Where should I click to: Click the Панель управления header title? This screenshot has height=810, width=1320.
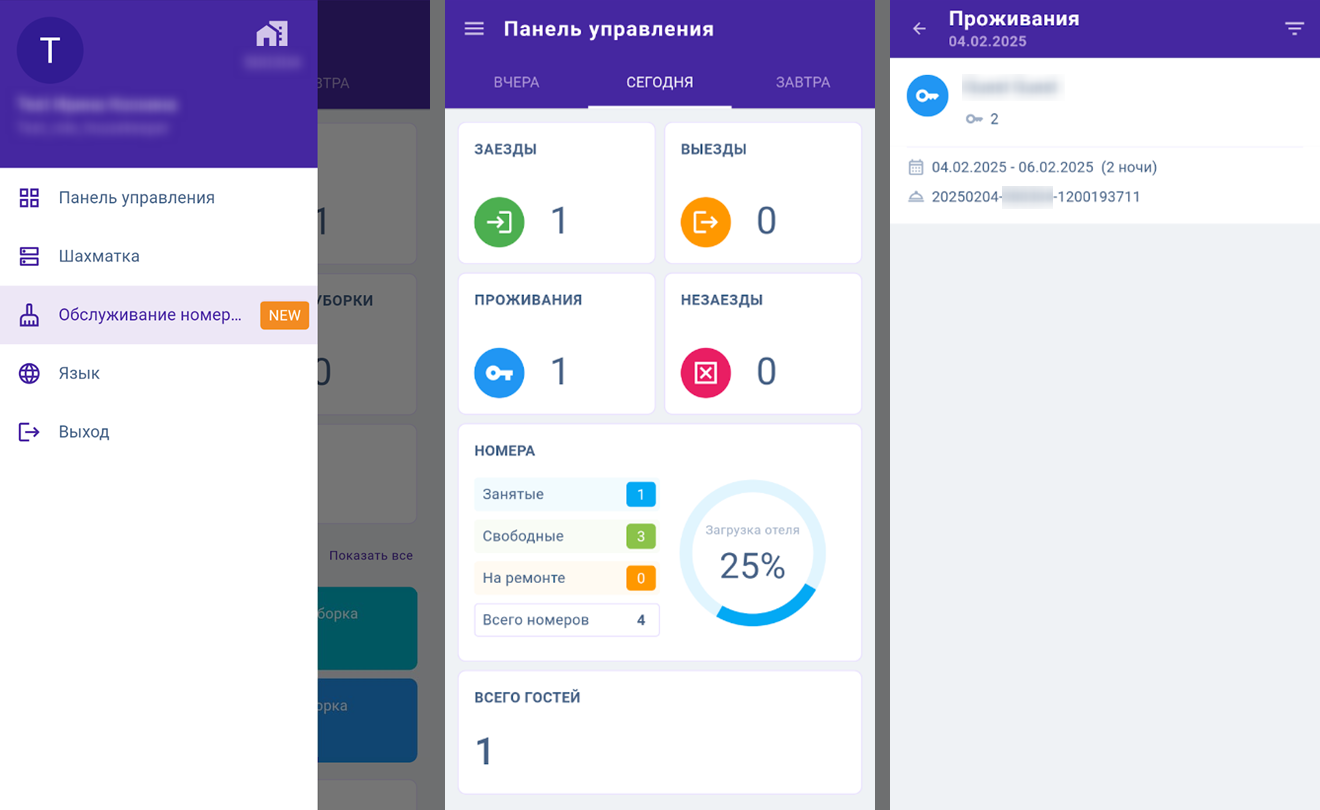[609, 29]
